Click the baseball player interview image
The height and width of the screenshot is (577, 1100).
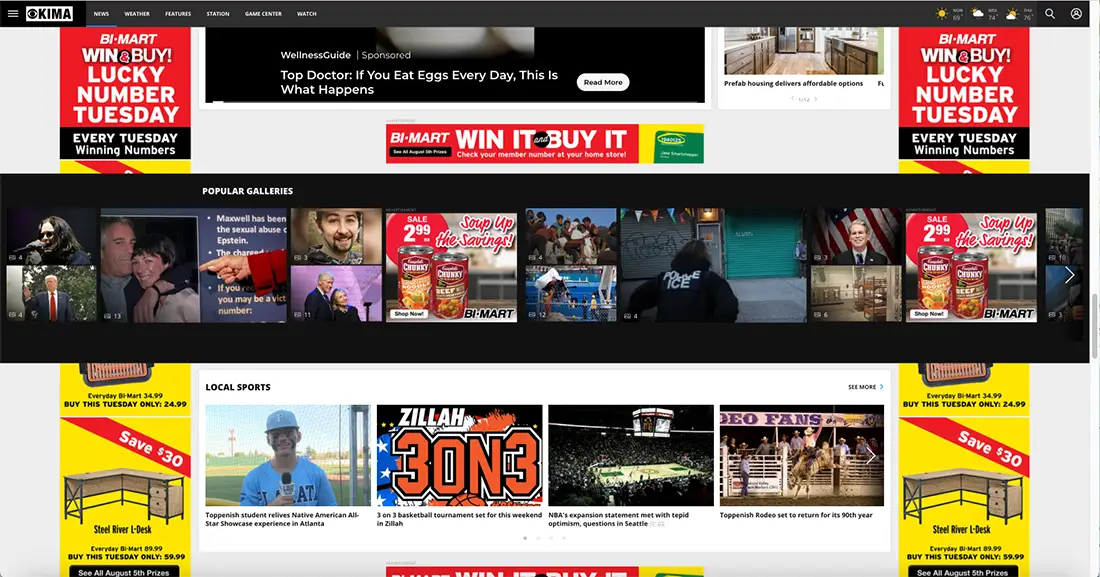tap(288, 455)
